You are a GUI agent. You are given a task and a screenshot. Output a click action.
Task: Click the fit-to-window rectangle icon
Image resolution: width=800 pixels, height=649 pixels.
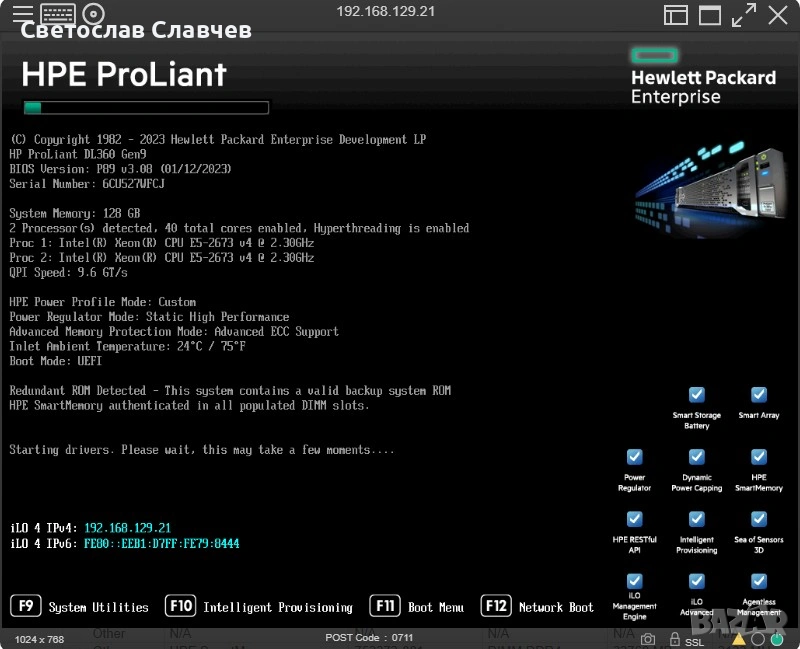pos(710,15)
